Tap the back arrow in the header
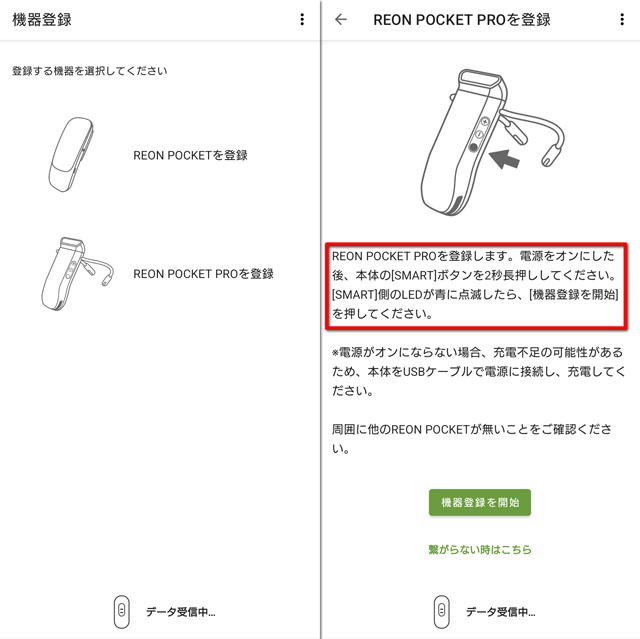Screen dimensions: 640x639 pos(340,19)
